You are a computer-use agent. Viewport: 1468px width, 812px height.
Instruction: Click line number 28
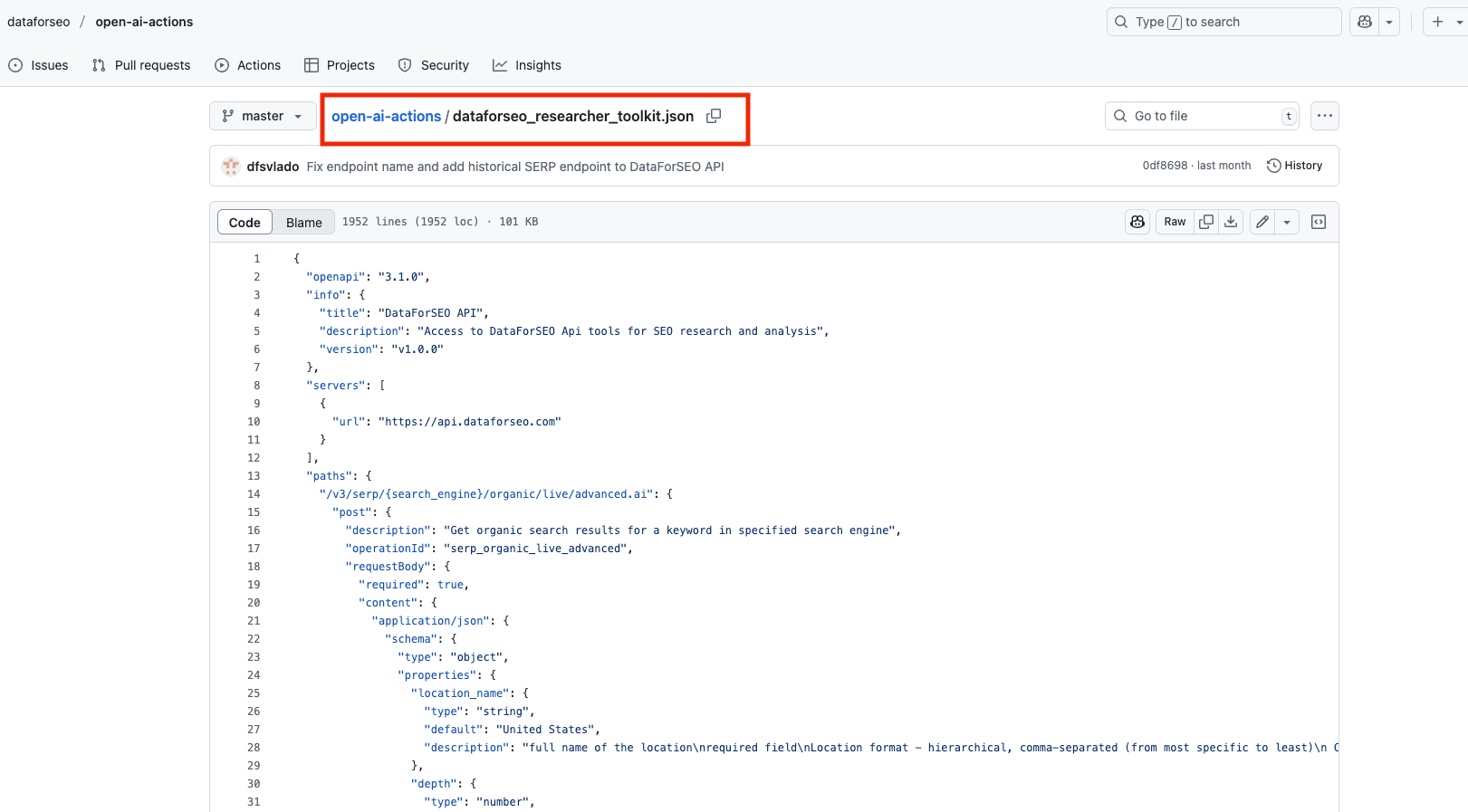point(254,748)
